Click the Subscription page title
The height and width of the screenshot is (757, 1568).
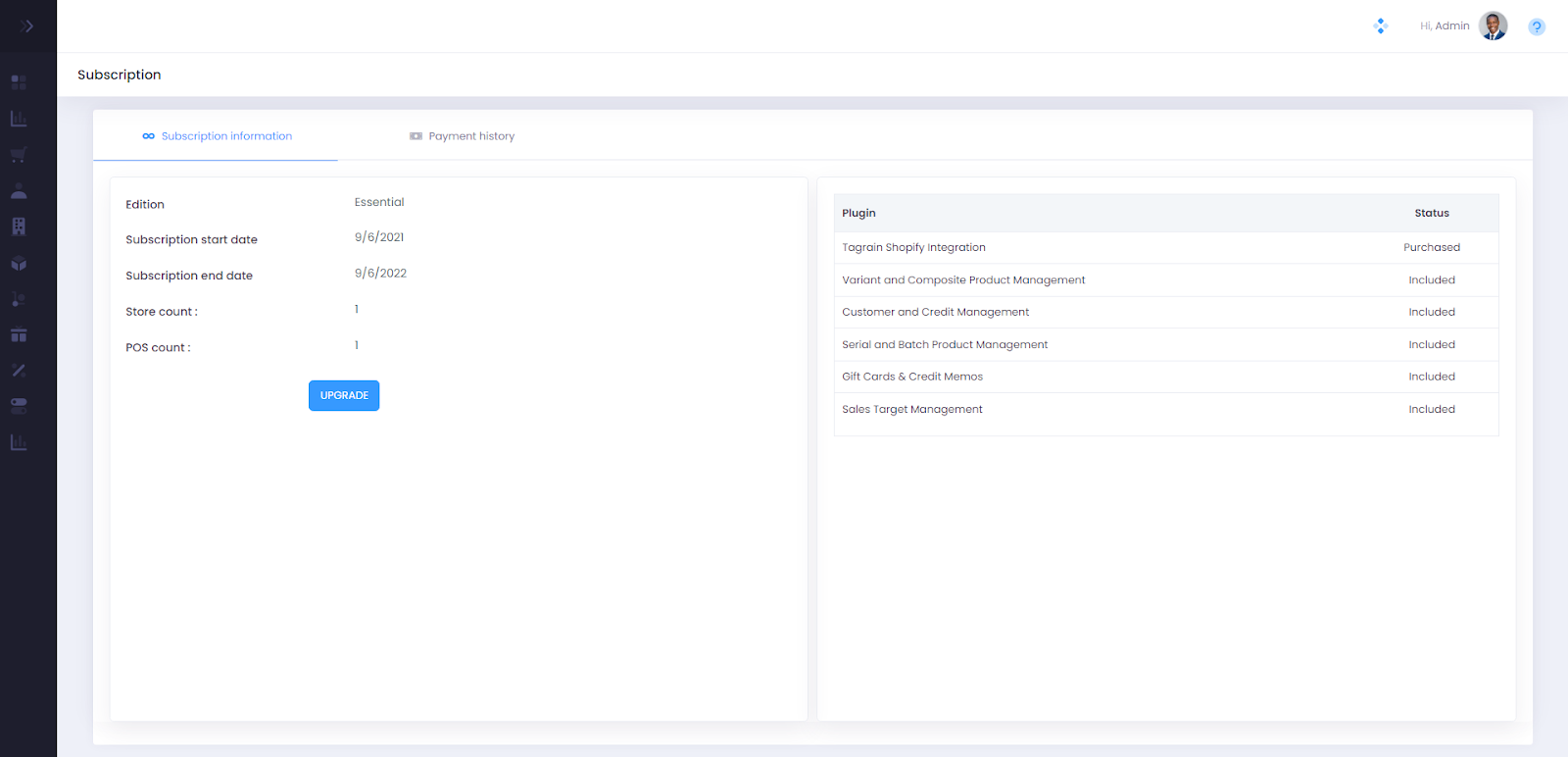coord(120,75)
